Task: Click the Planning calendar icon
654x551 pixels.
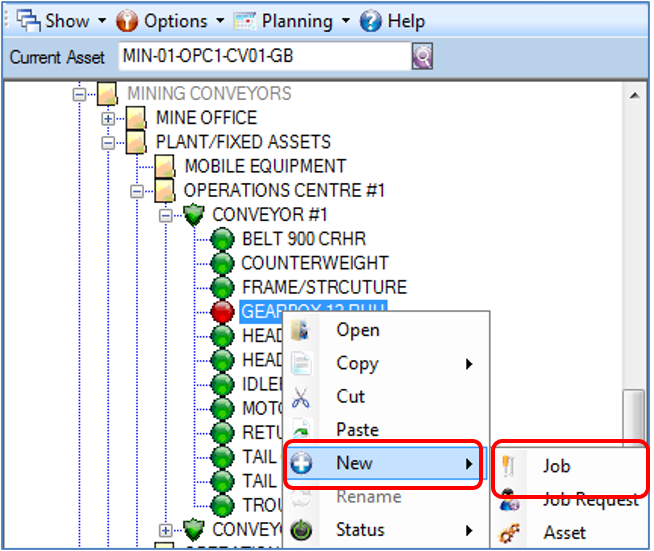Action: pyautogui.click(x=245, y=21)
